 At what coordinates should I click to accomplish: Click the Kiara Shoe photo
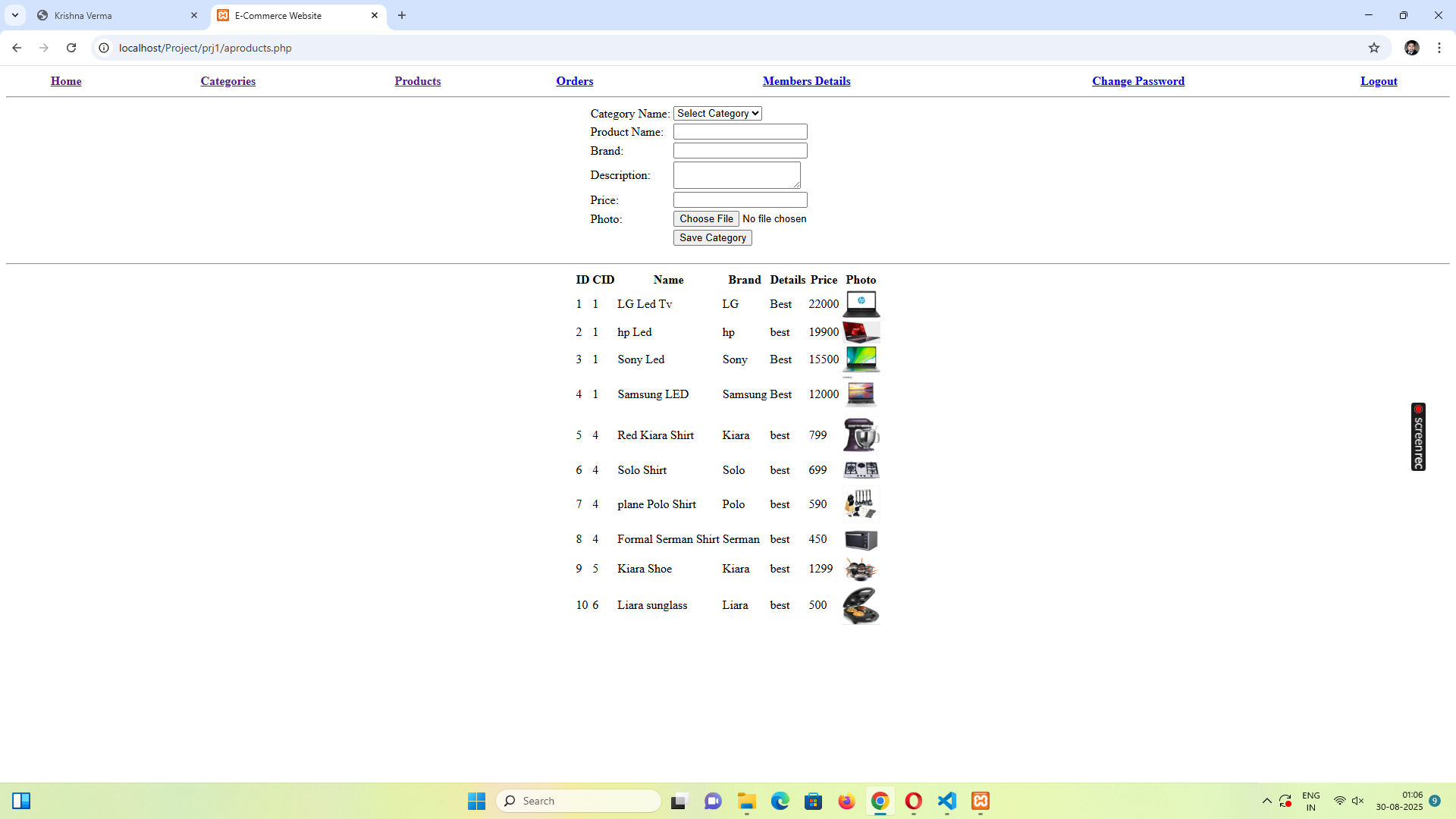pos(861,569)
